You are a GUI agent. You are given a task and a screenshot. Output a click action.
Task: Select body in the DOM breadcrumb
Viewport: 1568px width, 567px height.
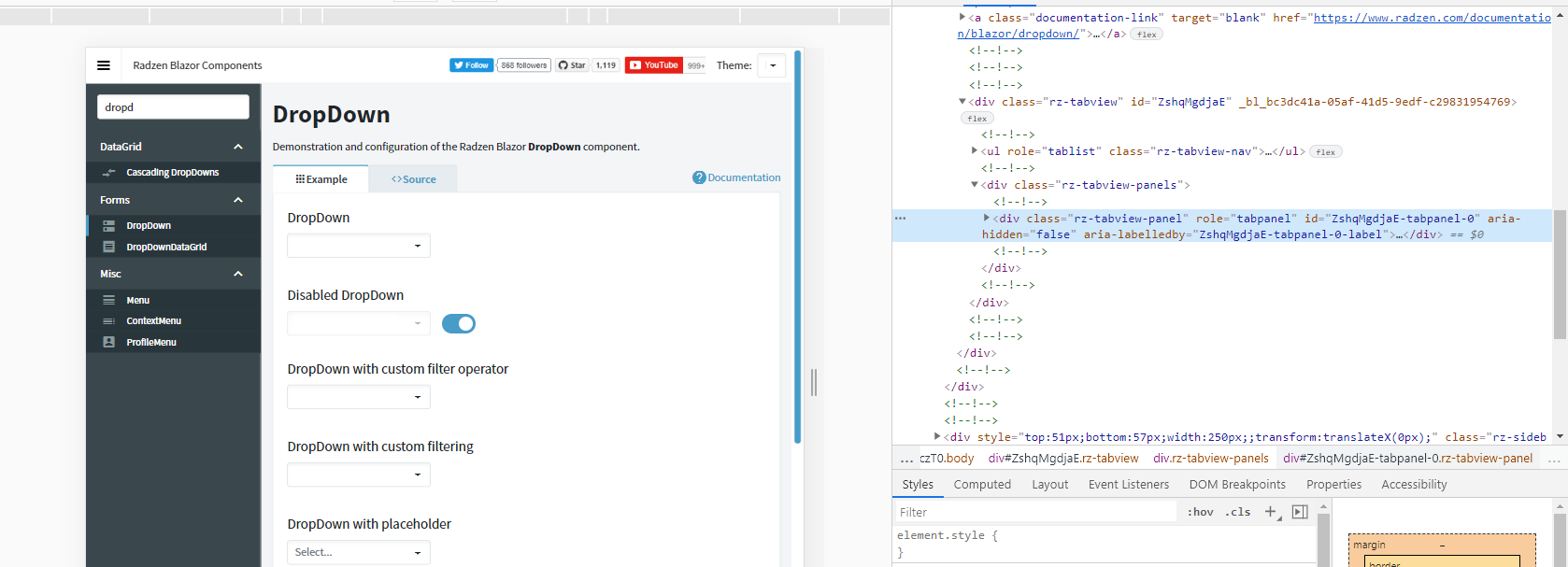pyautogui.click(x=947, y=459)
